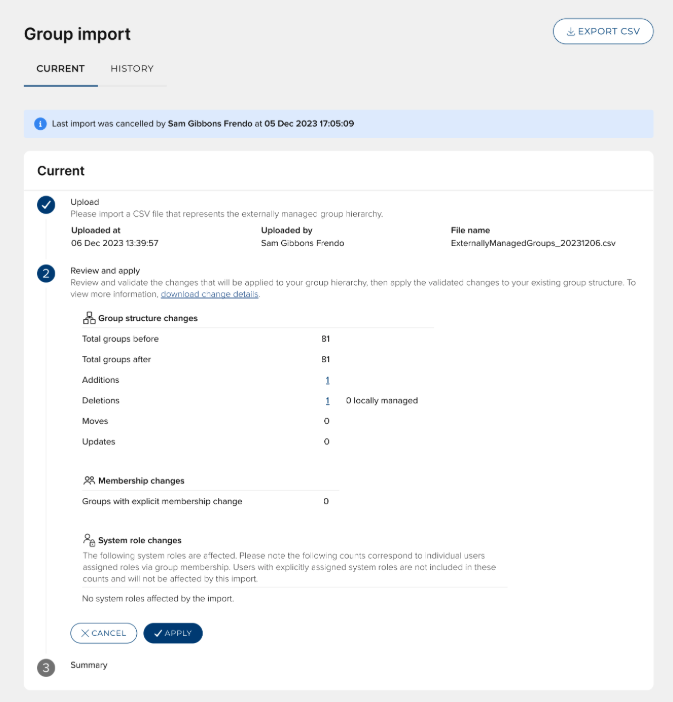Click the Upload step title

point(84,202)
